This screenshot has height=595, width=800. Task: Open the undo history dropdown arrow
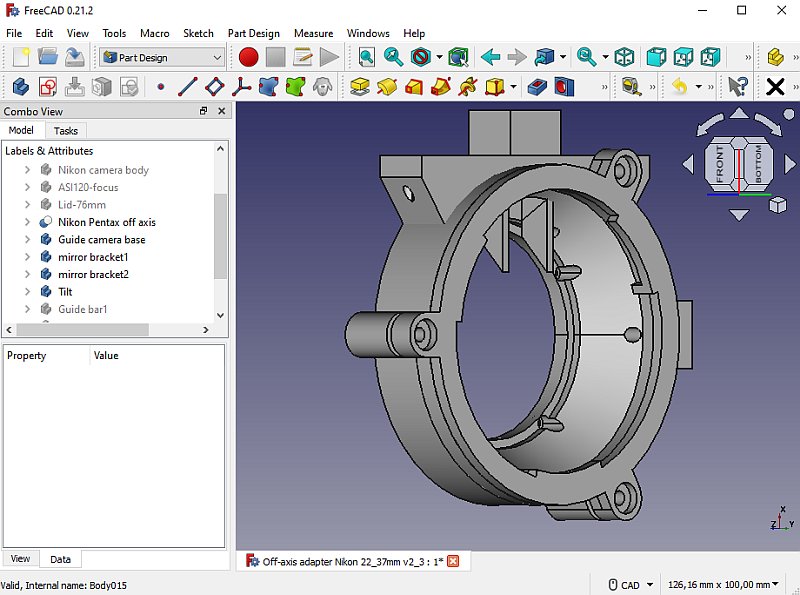pyautogui.click(x=698, y=87)
